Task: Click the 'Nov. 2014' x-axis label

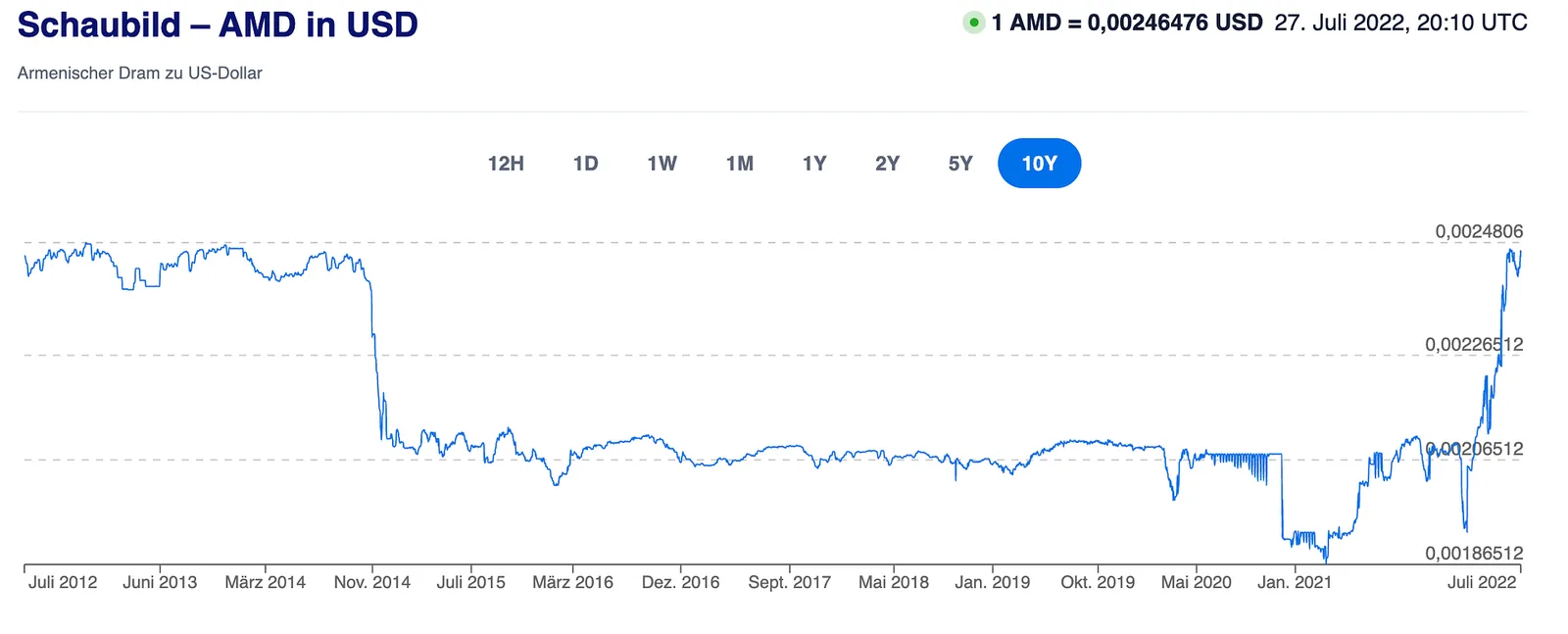Action: (x=372, y=582)
